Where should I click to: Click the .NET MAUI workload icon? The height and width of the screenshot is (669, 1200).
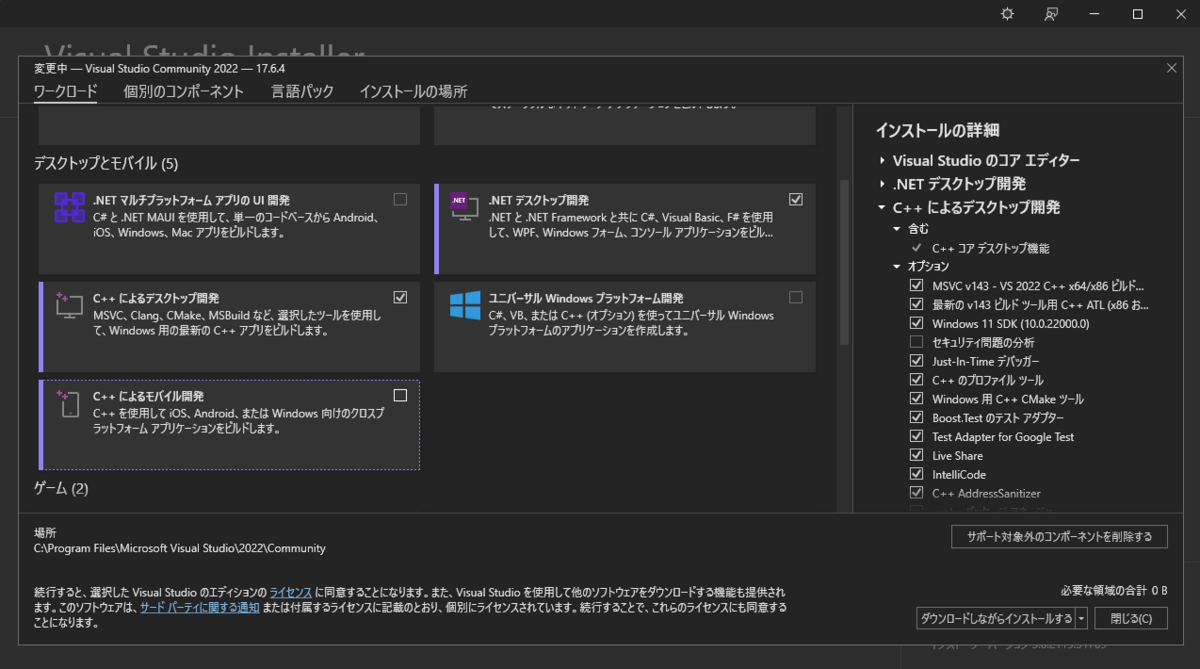pyautogui.click(x=70, y=207)
